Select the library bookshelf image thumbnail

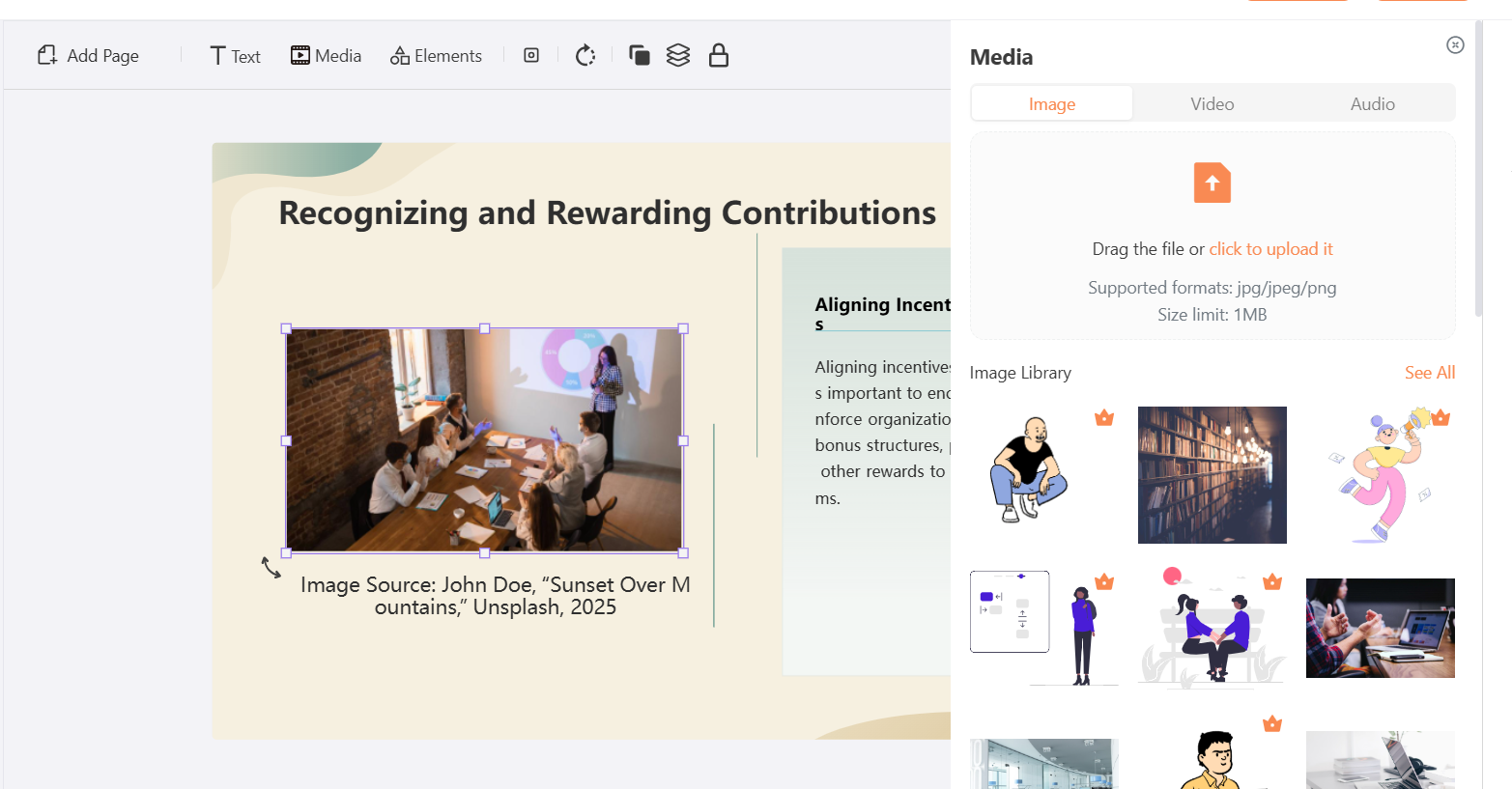coord(1212,475)
